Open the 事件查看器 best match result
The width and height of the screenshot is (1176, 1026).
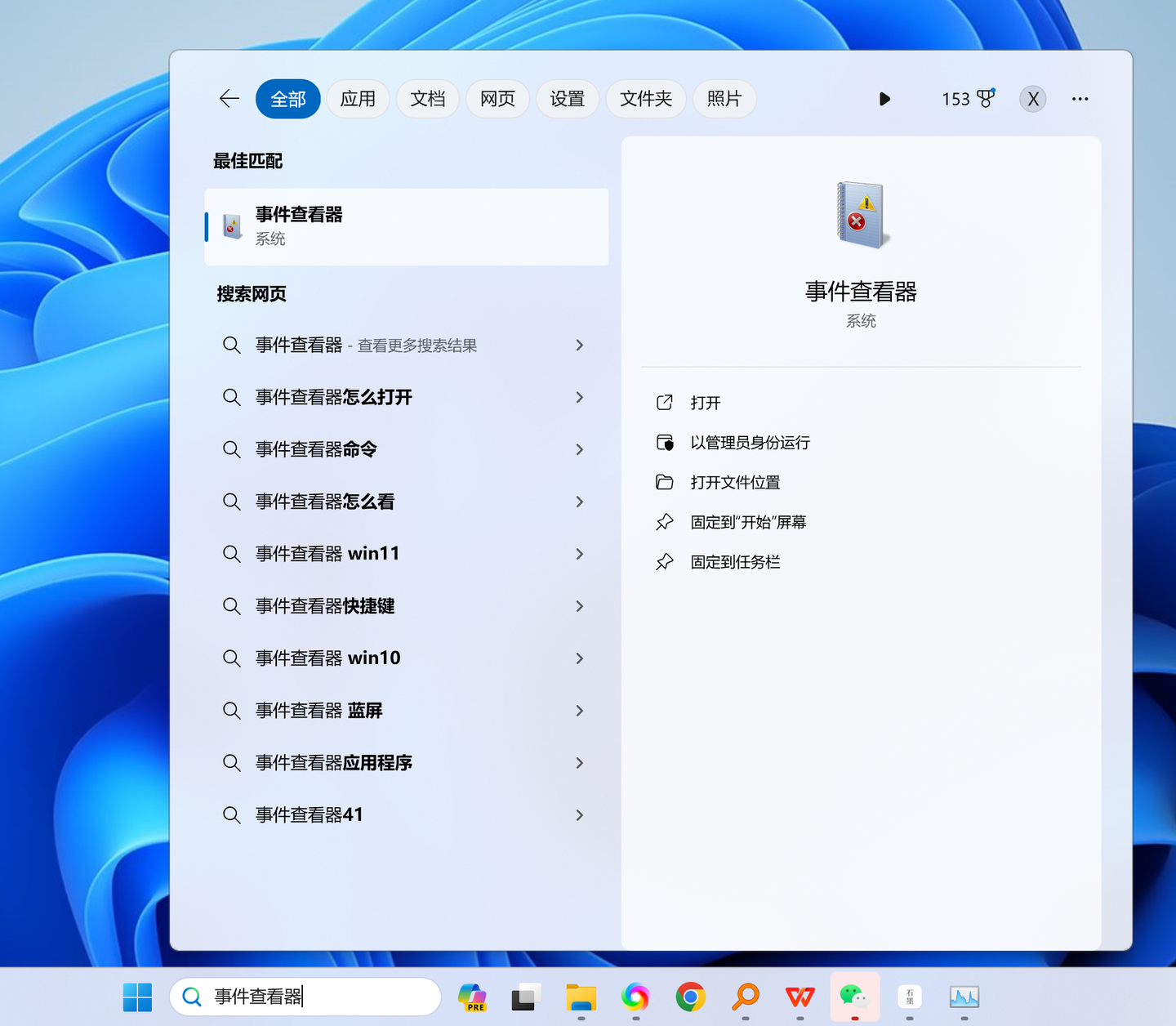point(407,226)
